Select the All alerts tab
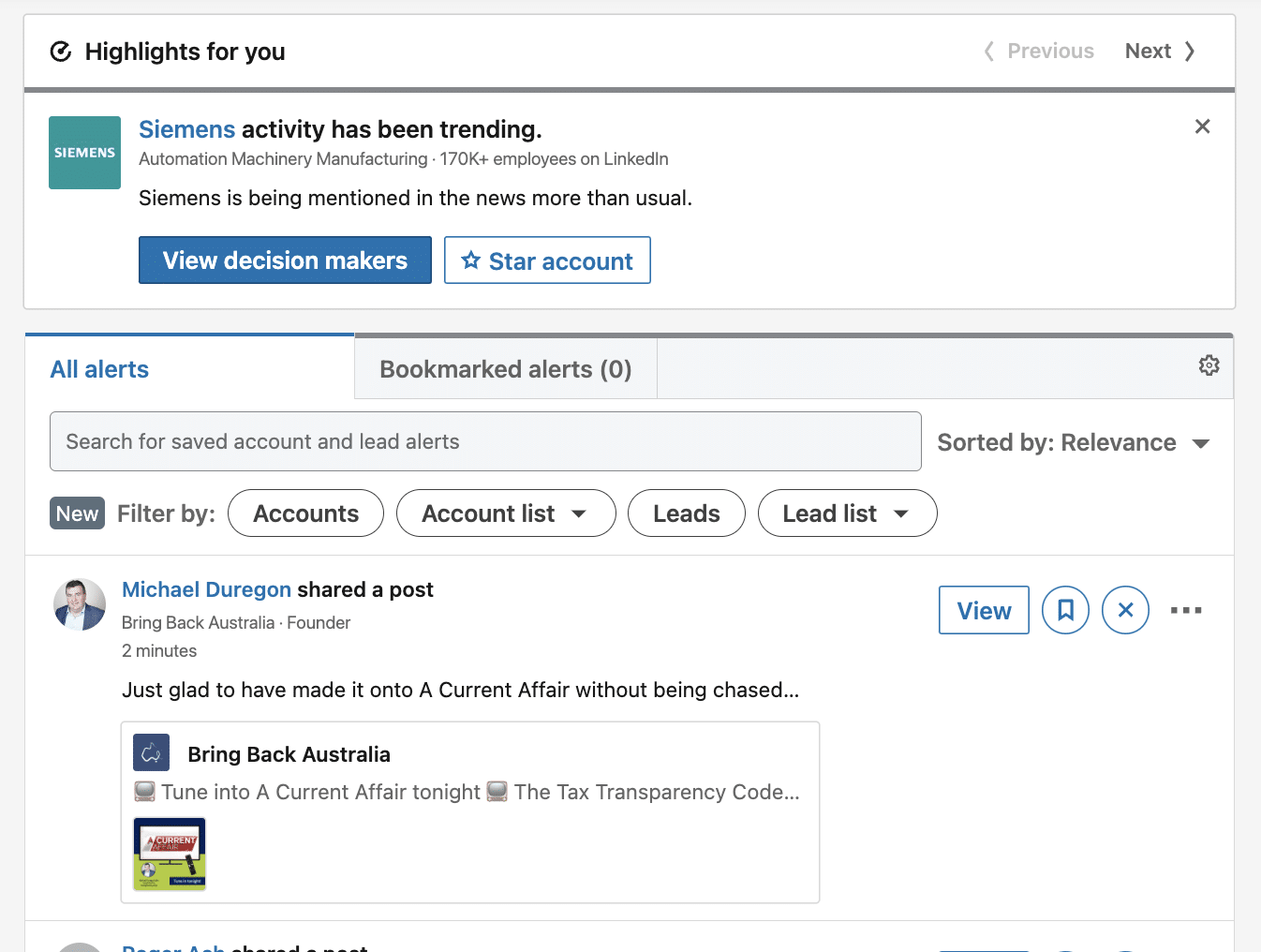 pyautogui.click(x=98, y=368)
